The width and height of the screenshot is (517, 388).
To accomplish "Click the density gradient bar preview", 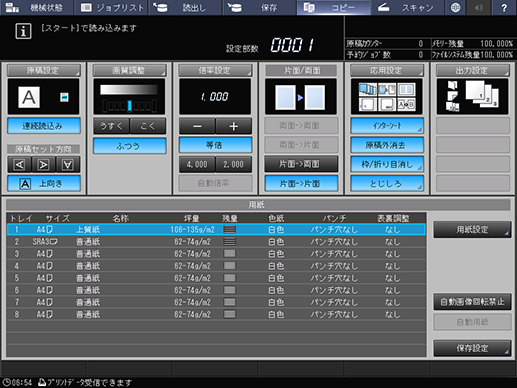I will coord(129,89).
